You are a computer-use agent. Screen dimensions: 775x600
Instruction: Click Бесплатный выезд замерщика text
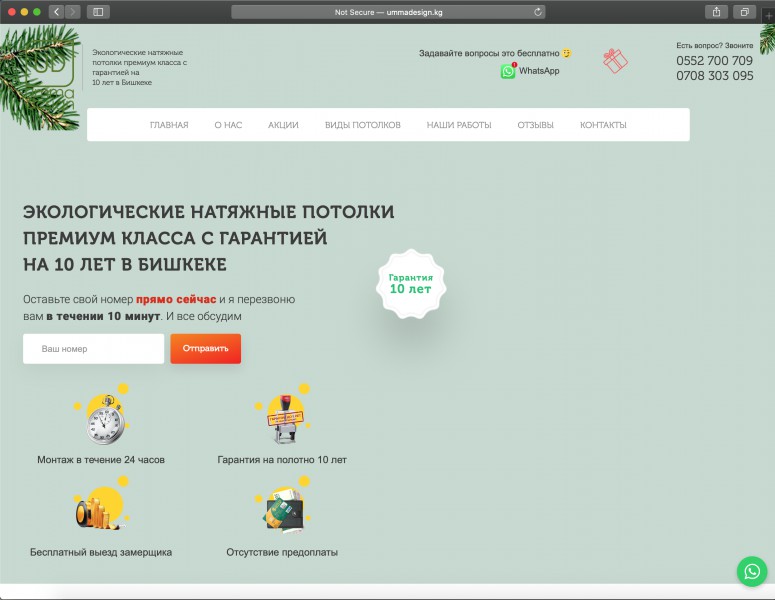click(x=101, y=552)
